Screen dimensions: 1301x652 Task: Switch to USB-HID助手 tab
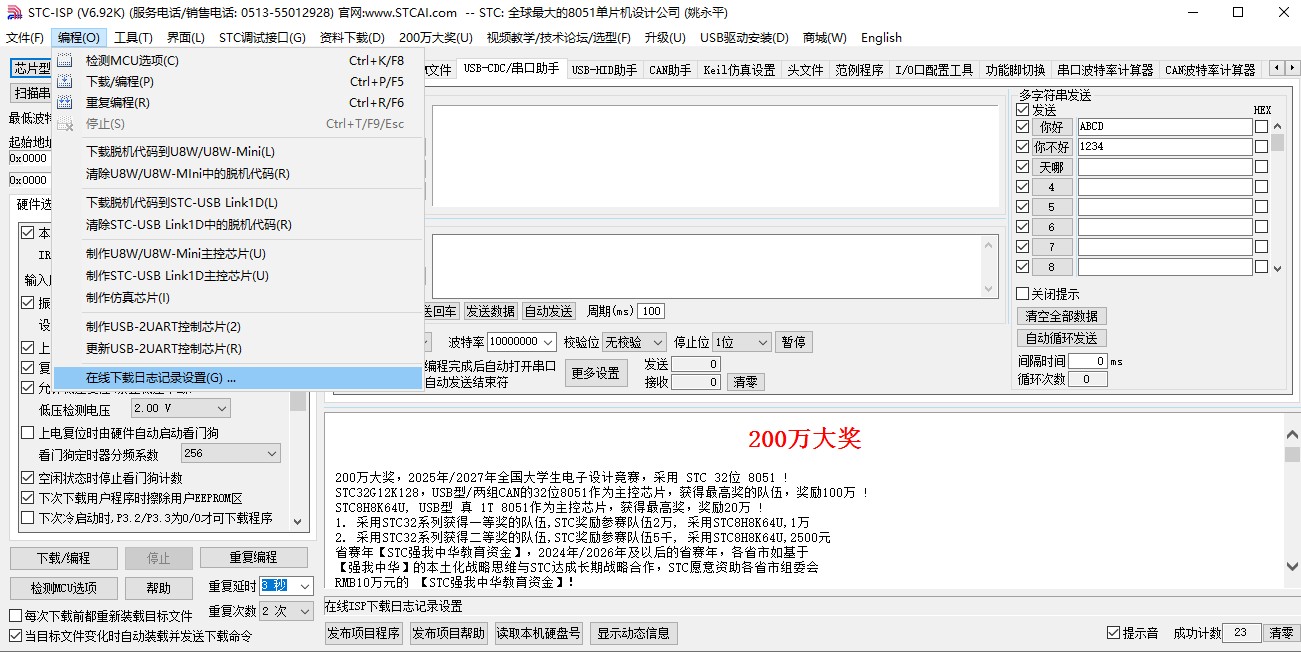(604, 70)
